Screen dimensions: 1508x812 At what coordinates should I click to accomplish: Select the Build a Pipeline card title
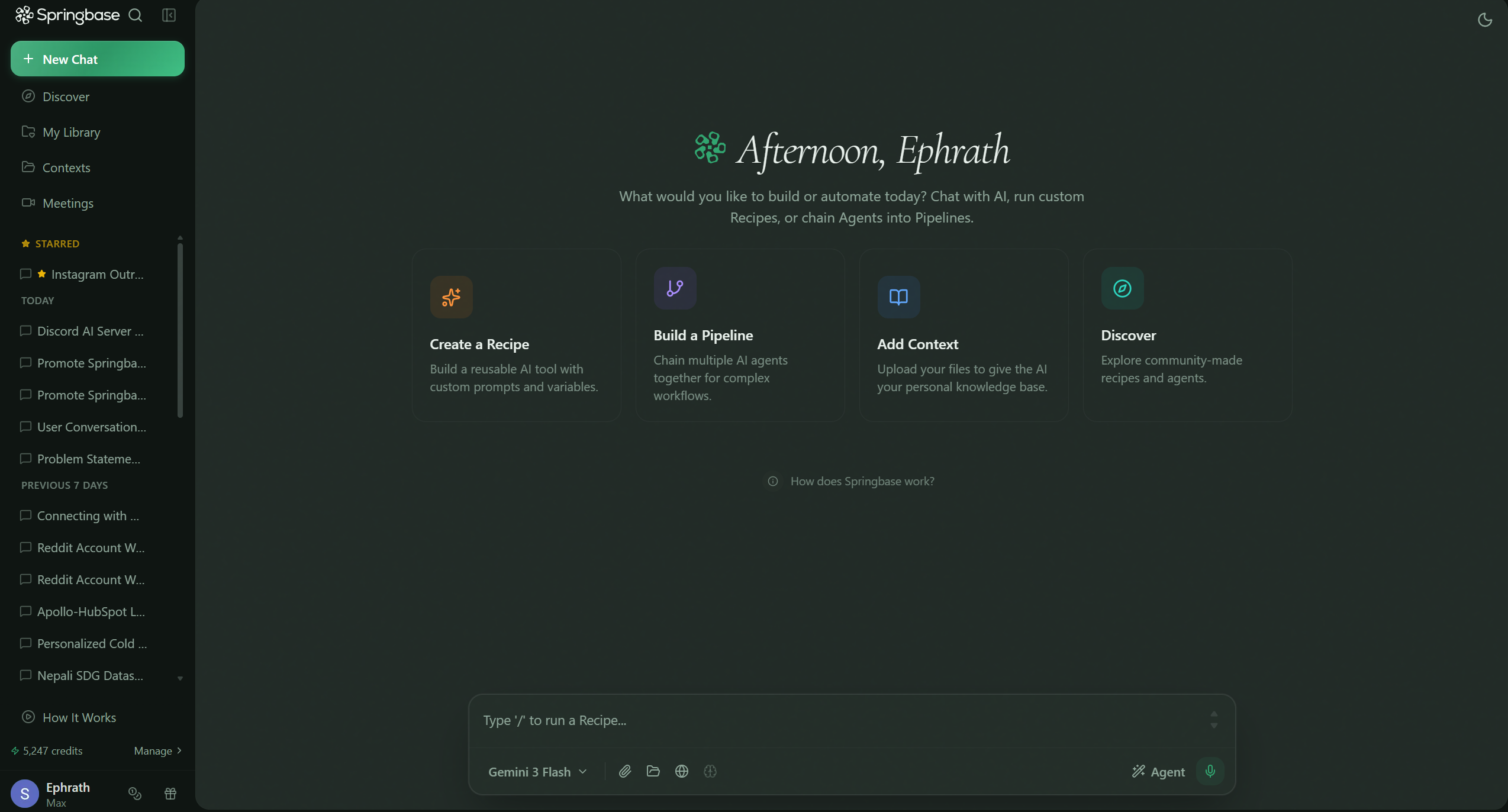(703, 336)
